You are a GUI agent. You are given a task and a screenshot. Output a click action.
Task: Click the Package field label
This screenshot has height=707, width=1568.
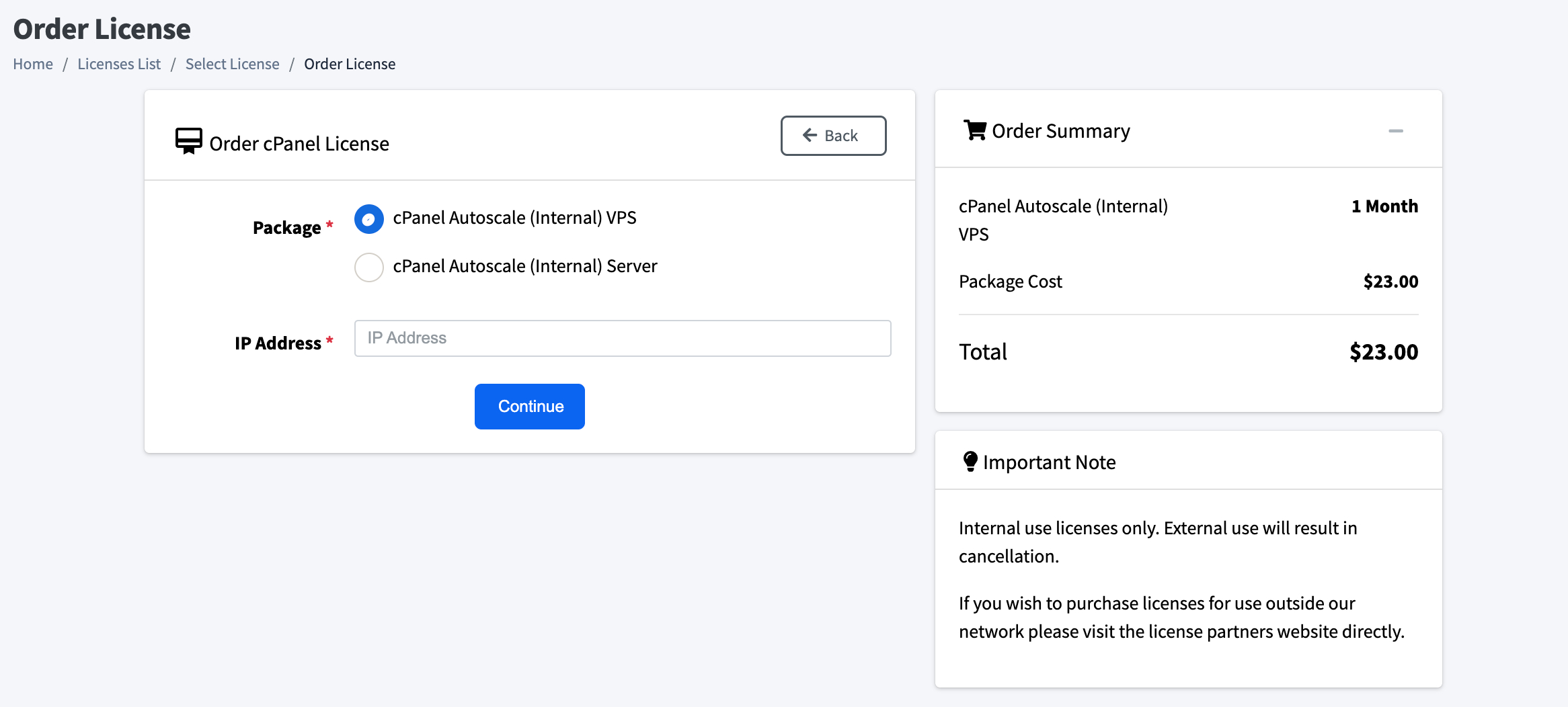pos(287,228)
